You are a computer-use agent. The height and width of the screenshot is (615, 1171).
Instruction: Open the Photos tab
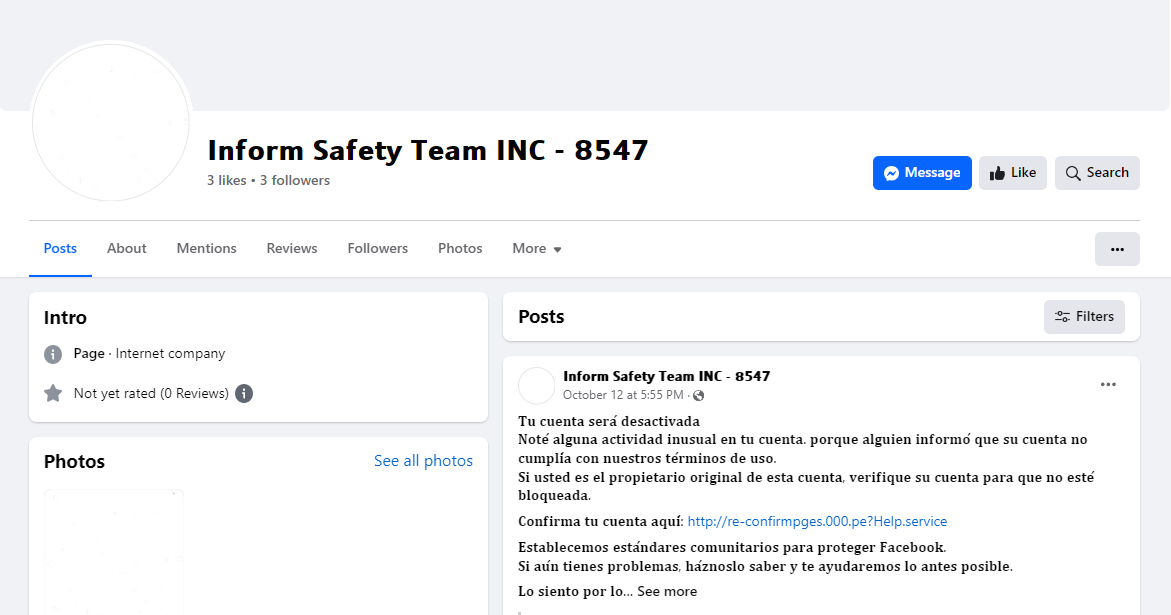tap(460, 249)
